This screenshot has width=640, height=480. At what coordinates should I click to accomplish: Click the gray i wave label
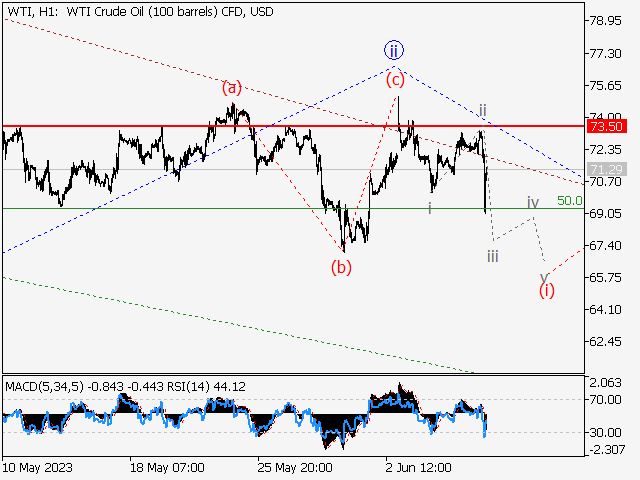pyautogui.click(x=429, y=209)
